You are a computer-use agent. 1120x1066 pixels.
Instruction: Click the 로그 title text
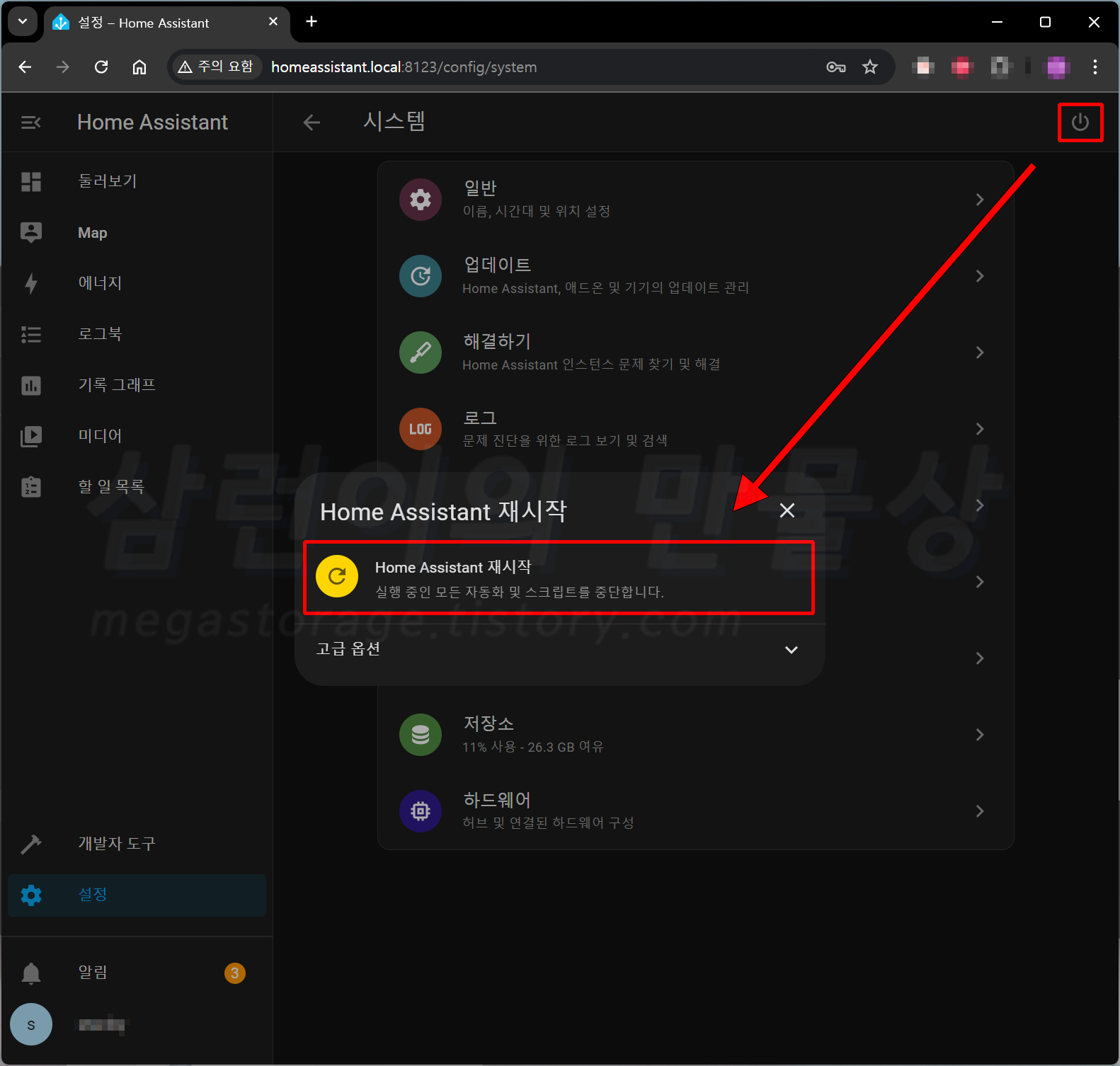[480, 418]
